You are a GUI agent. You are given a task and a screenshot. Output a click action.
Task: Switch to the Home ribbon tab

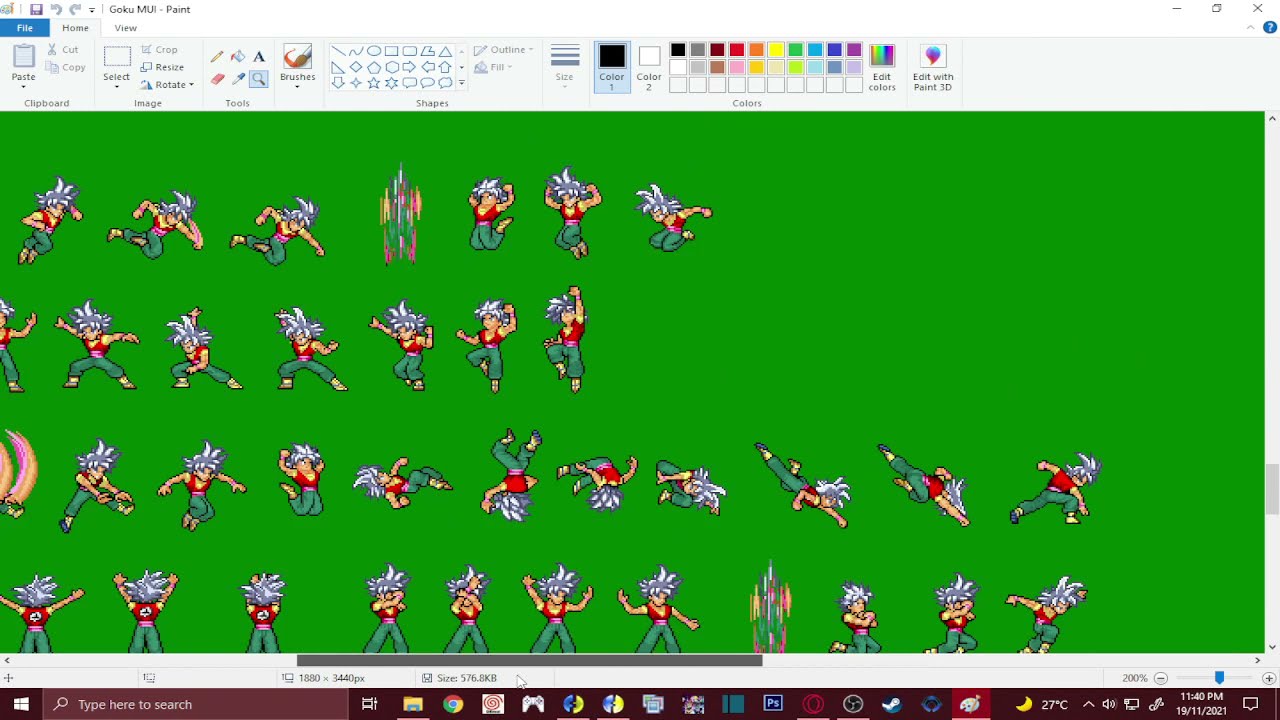(x=75, y=28)
